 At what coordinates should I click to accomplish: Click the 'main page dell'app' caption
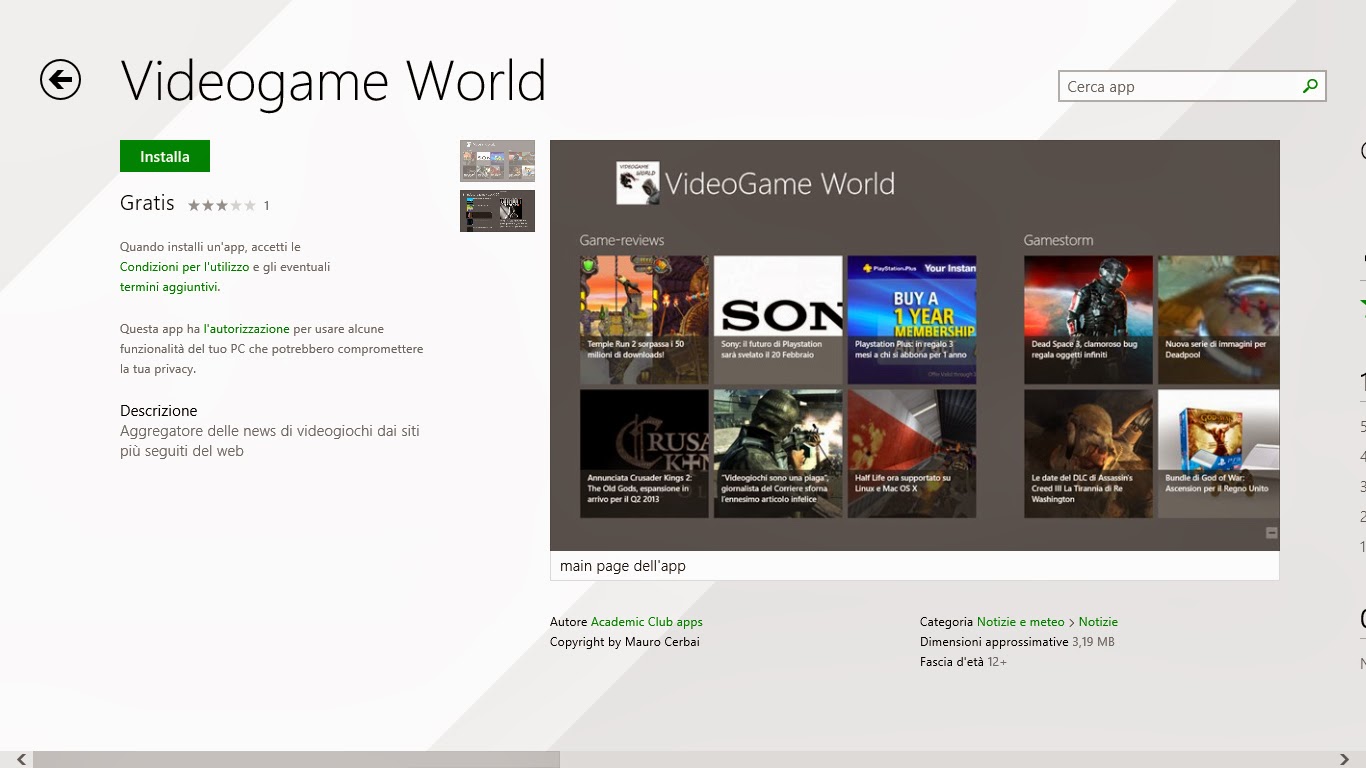pyautogui.click(x=623, y=566)
